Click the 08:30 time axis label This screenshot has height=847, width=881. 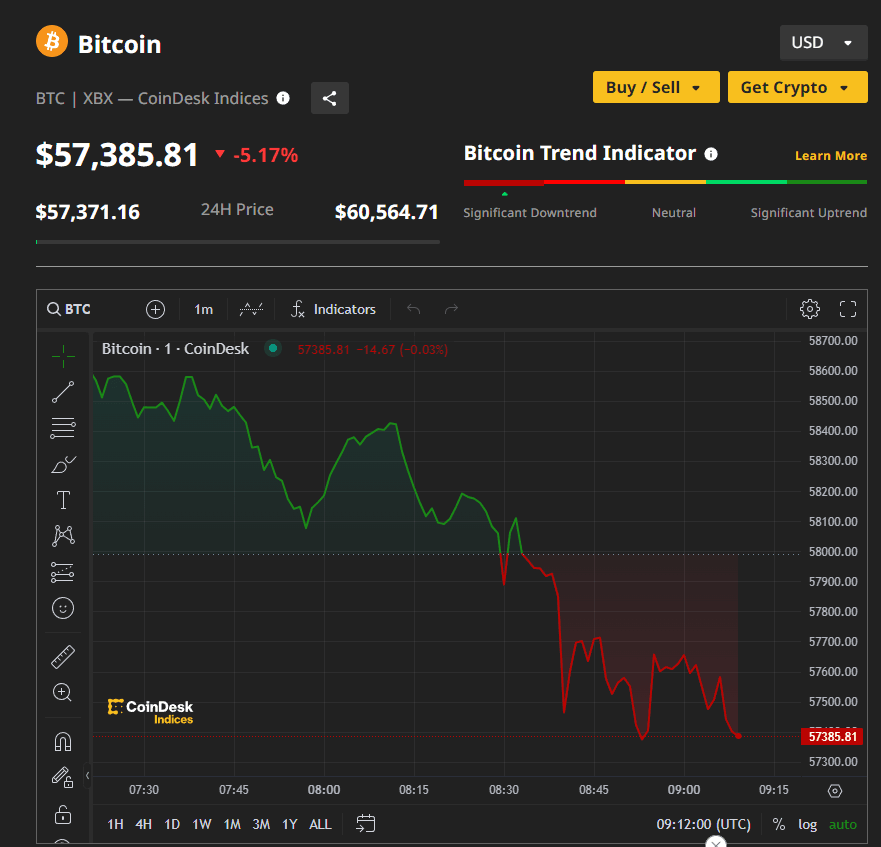pos(504,790)
